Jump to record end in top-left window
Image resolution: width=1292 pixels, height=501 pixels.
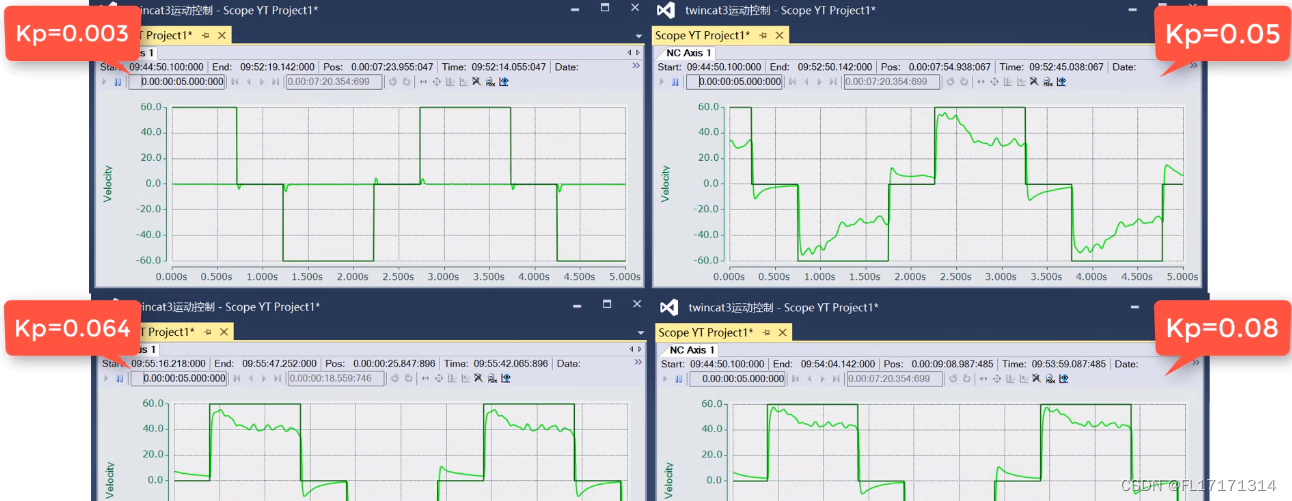[x=275, y=81]
